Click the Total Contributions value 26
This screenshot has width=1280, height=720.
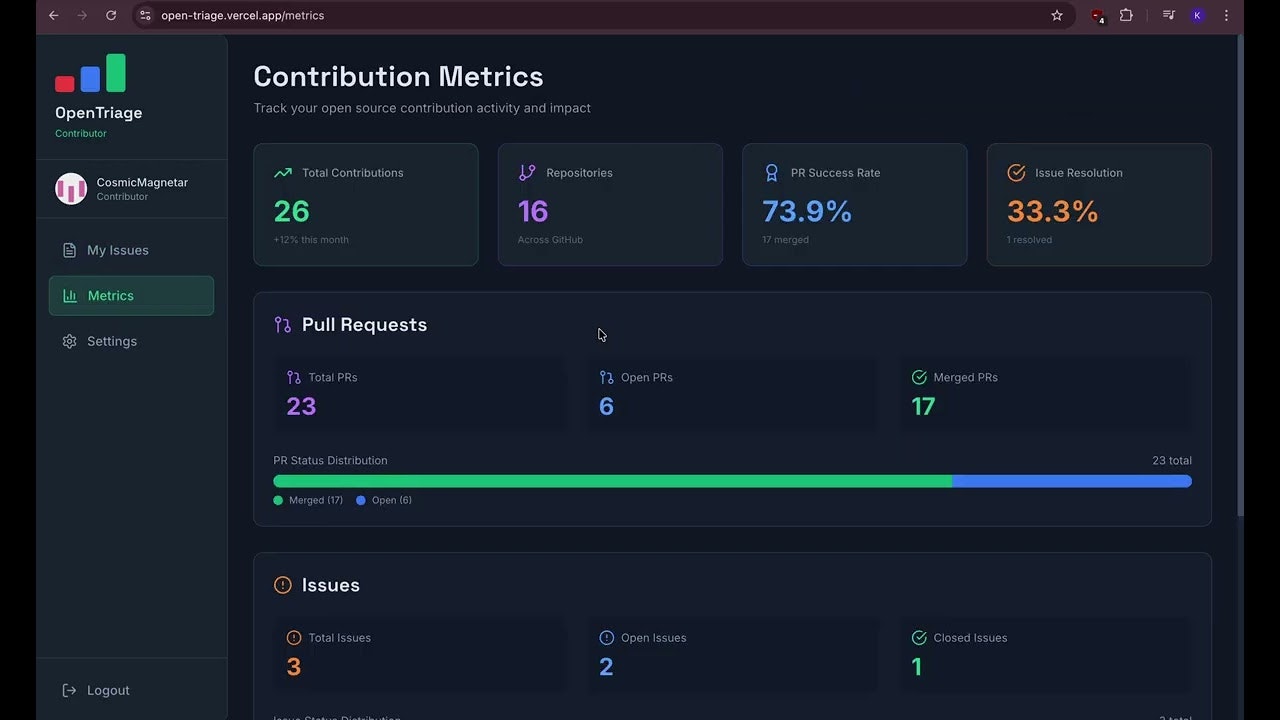292,211
